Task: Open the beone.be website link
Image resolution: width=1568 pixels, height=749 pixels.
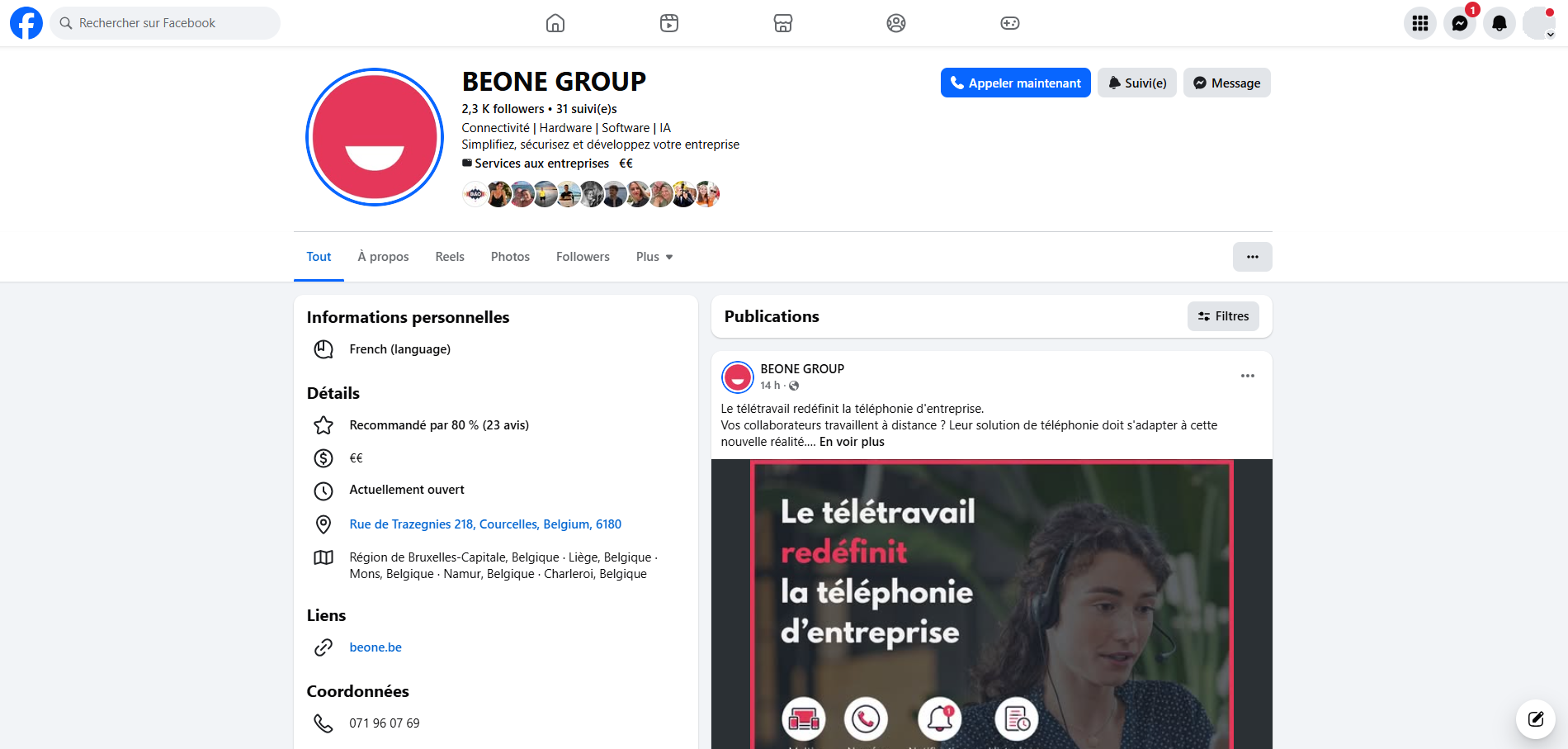Action: click(x=375, y=647)
